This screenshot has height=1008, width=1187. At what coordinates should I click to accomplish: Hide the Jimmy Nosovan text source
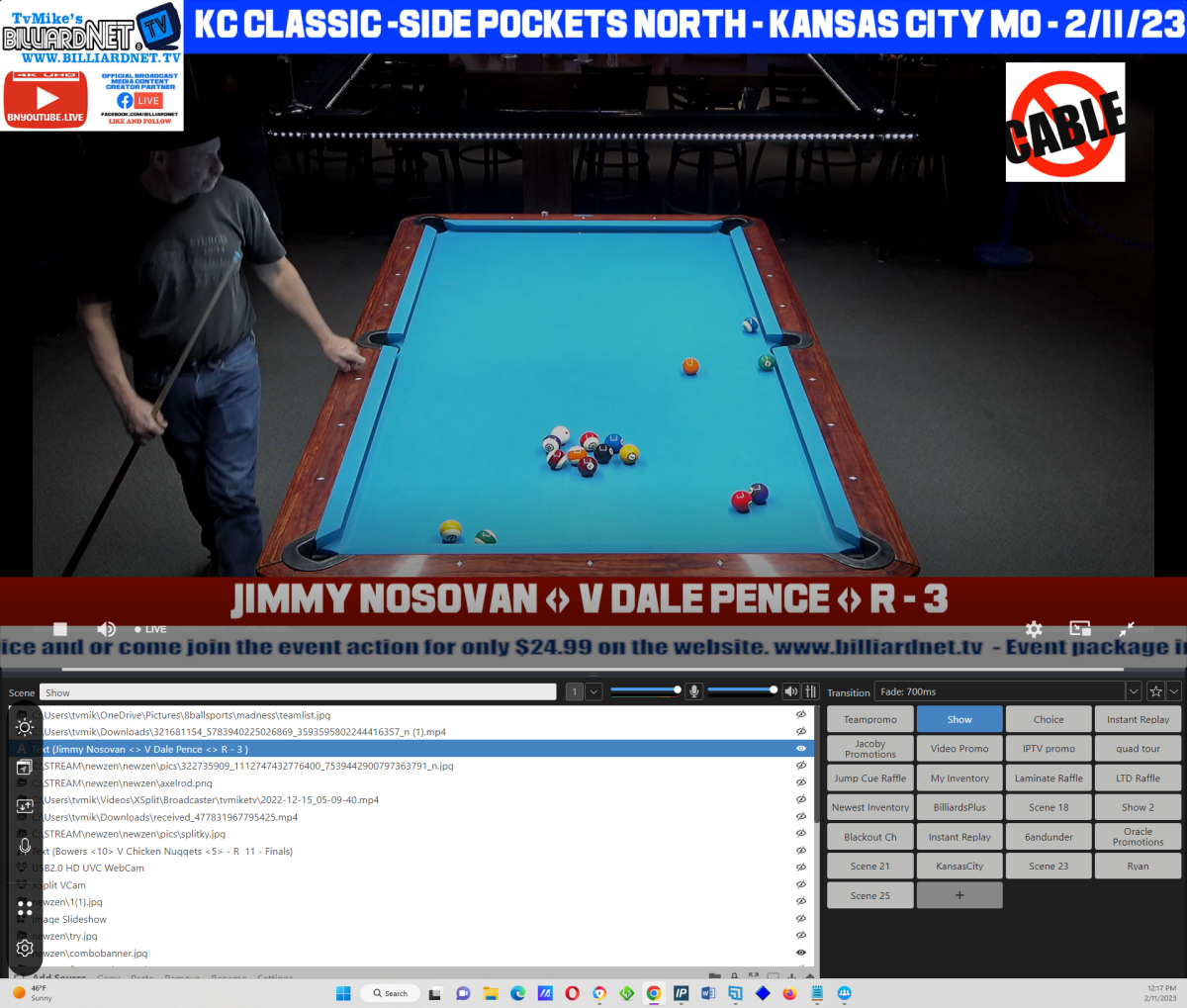(800, 749)
